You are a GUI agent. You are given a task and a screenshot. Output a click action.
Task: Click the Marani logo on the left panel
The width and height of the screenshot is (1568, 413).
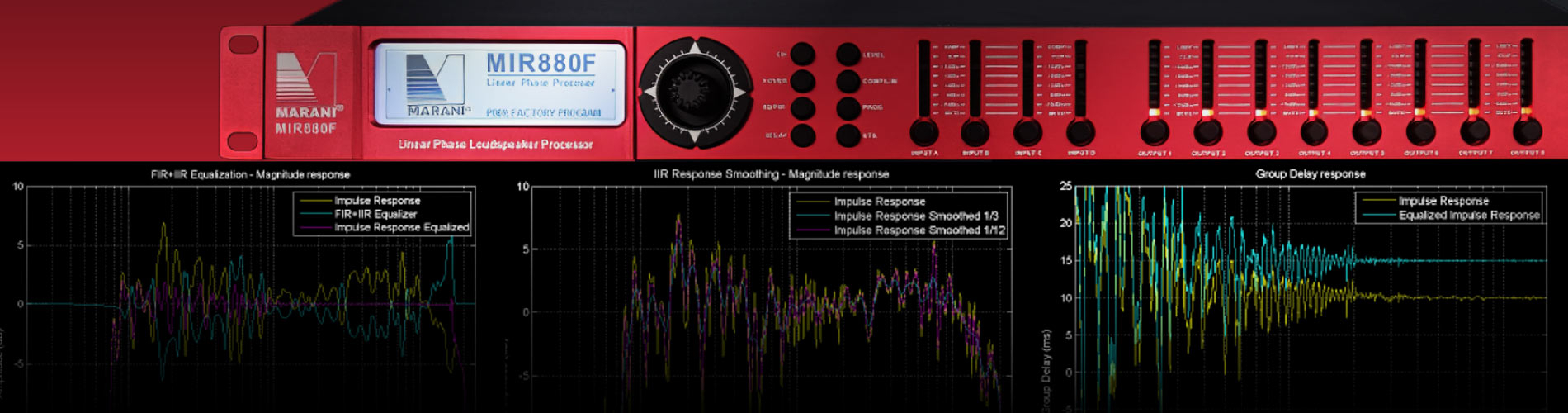[x=308, y=87]
